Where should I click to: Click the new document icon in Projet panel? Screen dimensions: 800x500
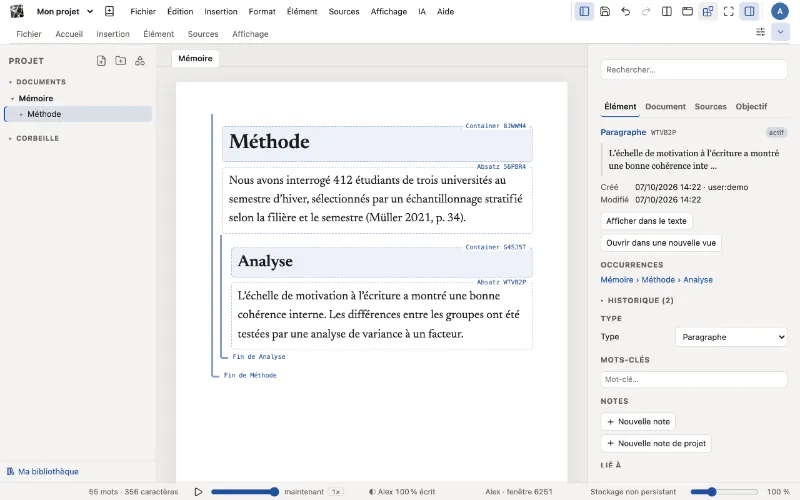point(101,61)
